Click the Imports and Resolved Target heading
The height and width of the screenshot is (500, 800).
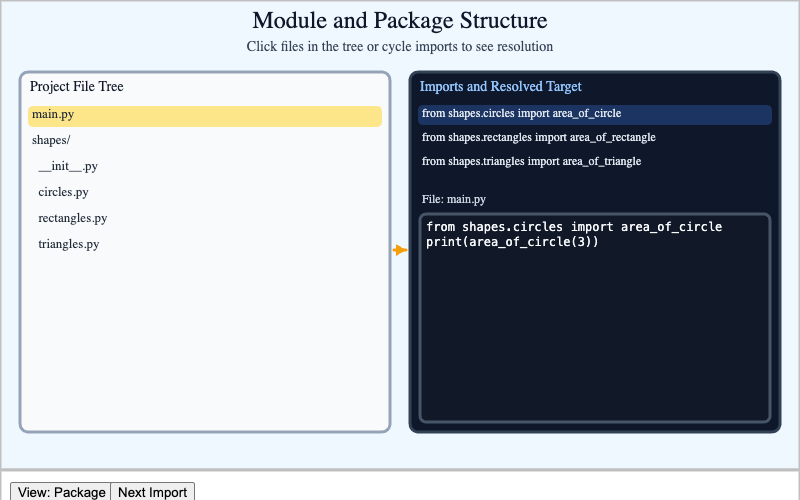500,87
